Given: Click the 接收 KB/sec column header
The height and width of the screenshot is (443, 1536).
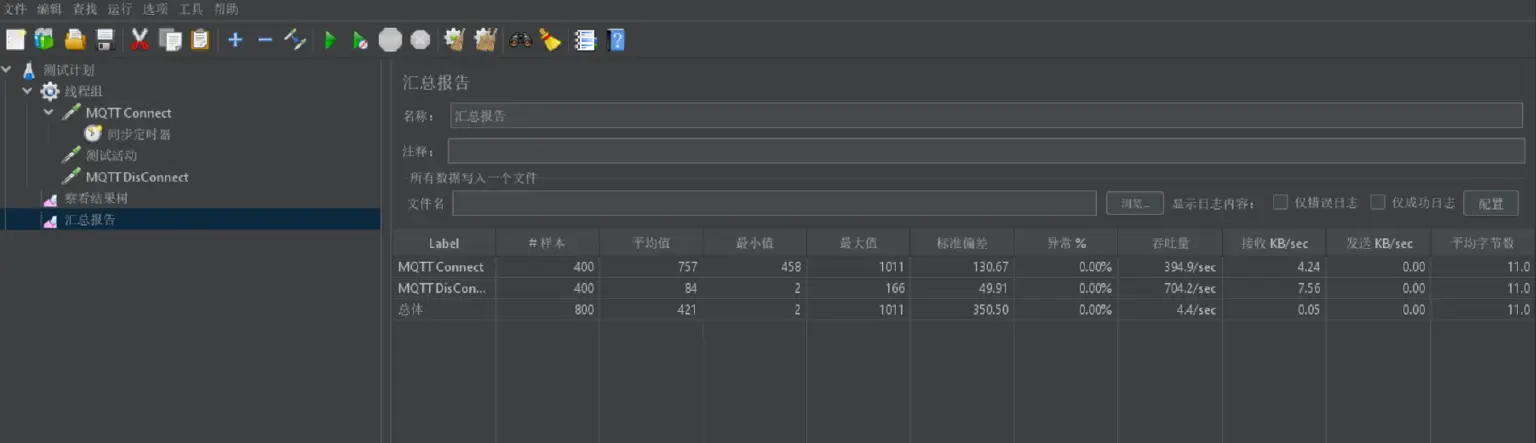Looking at the screenshot, I should 1274,243.
